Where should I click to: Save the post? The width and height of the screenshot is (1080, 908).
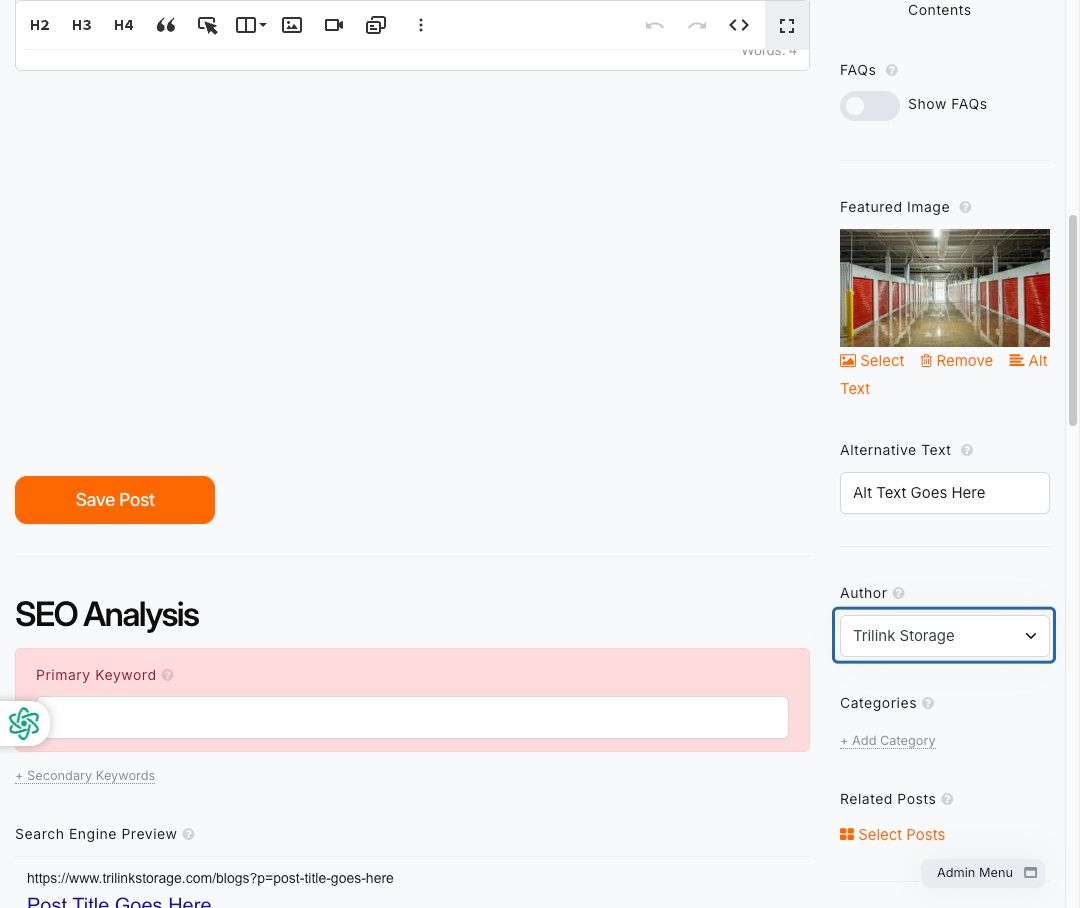[x=115, y=500]
